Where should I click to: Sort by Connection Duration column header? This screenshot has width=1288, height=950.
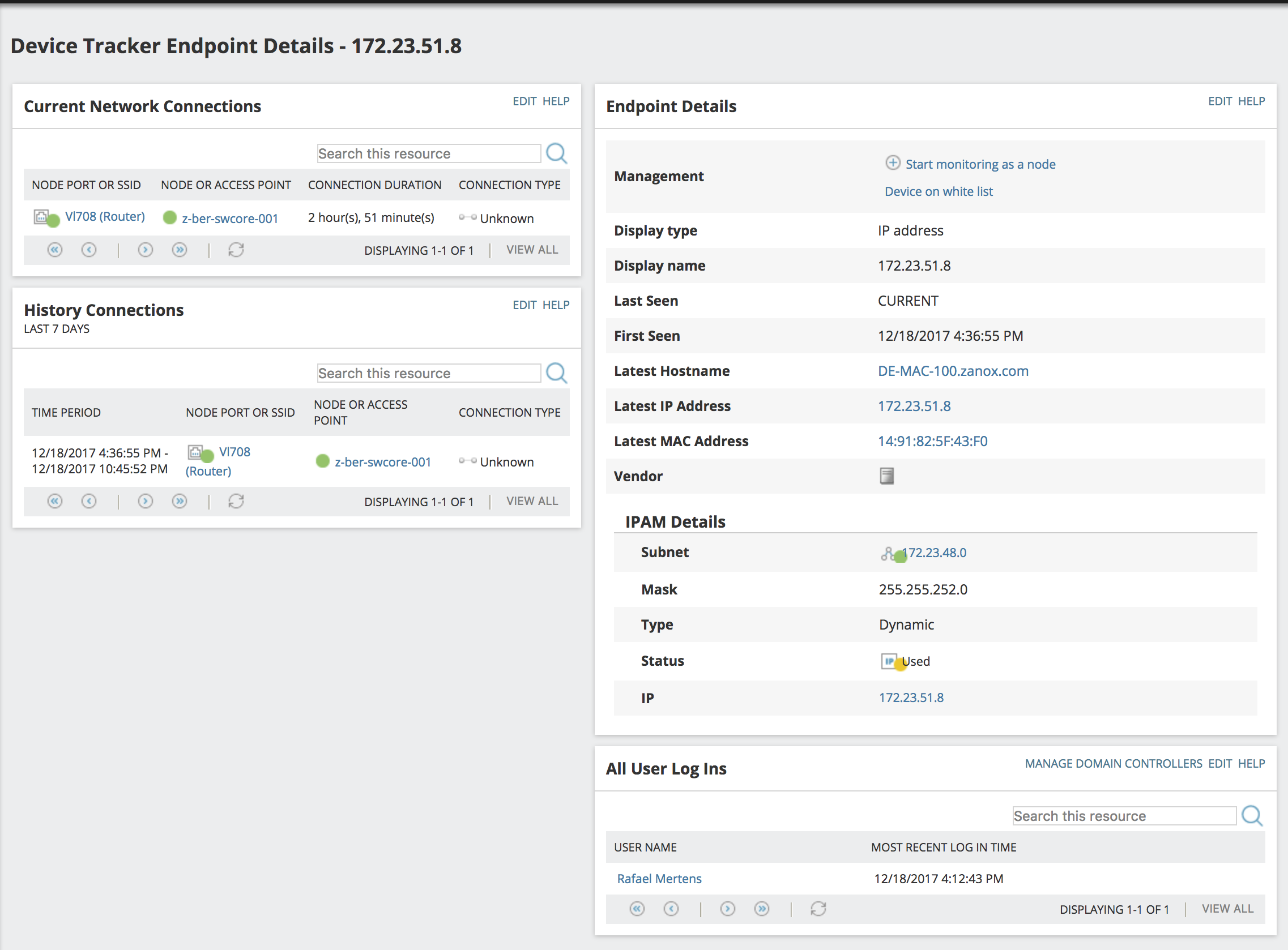click(374, 185)
